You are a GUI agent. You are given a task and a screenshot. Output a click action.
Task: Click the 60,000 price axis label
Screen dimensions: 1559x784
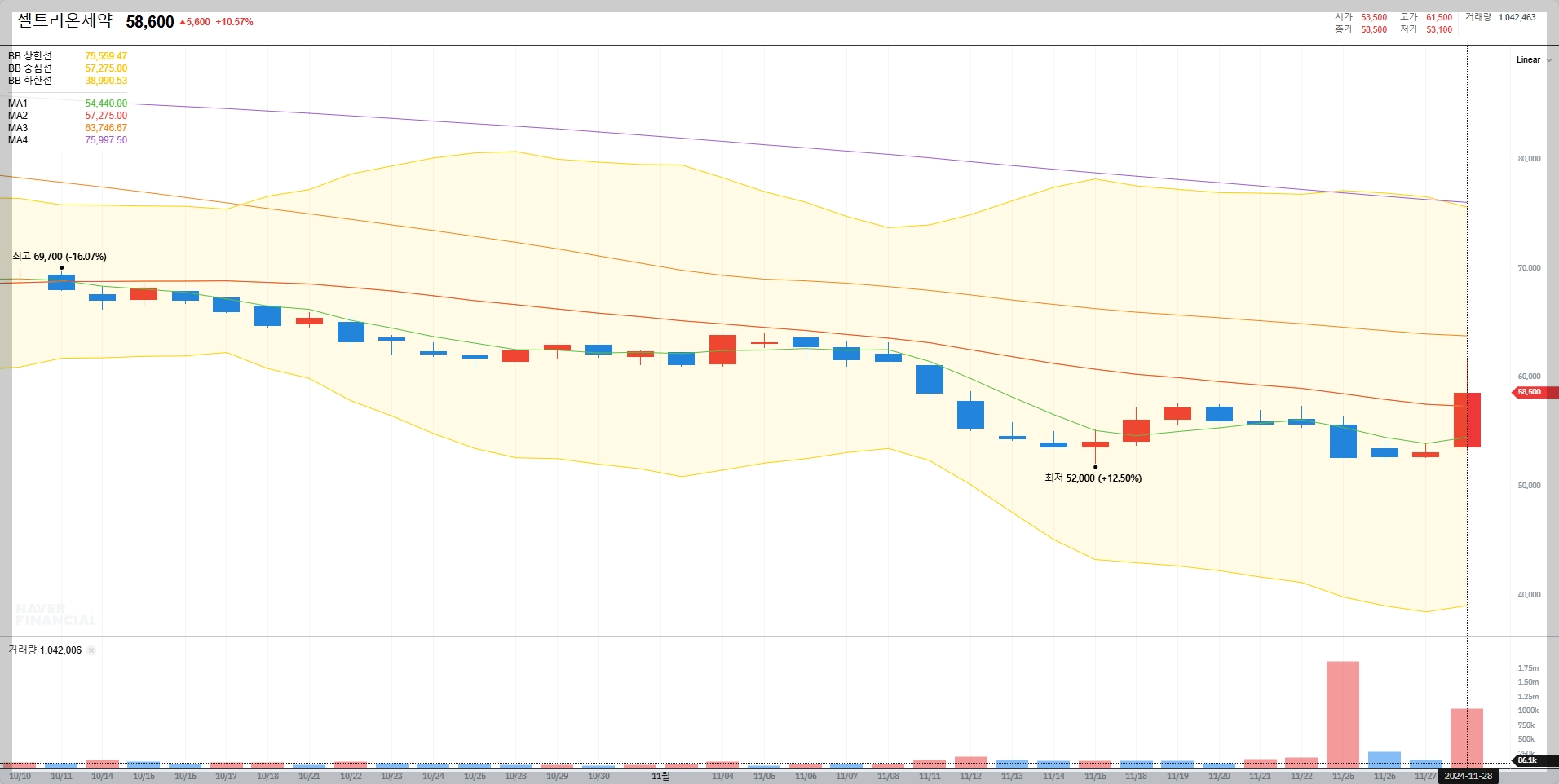coord(1529,377)
